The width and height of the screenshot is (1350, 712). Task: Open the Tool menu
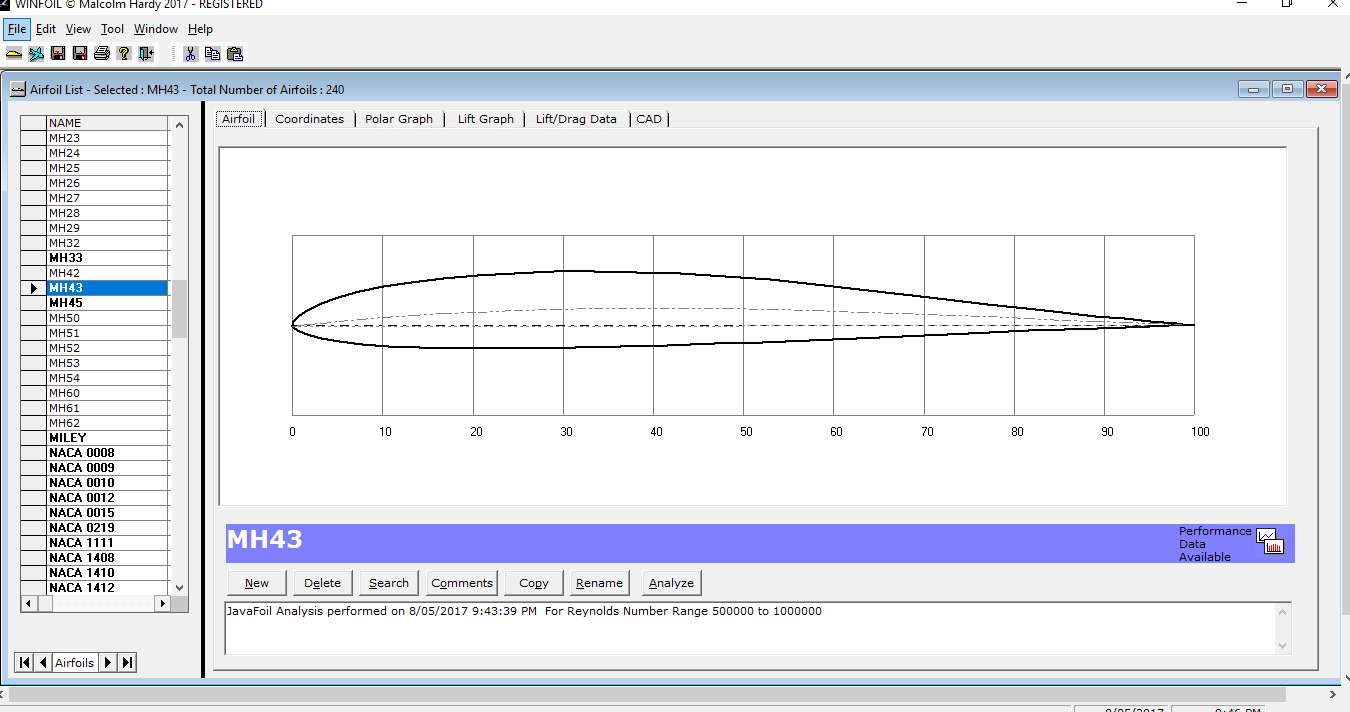112,29
